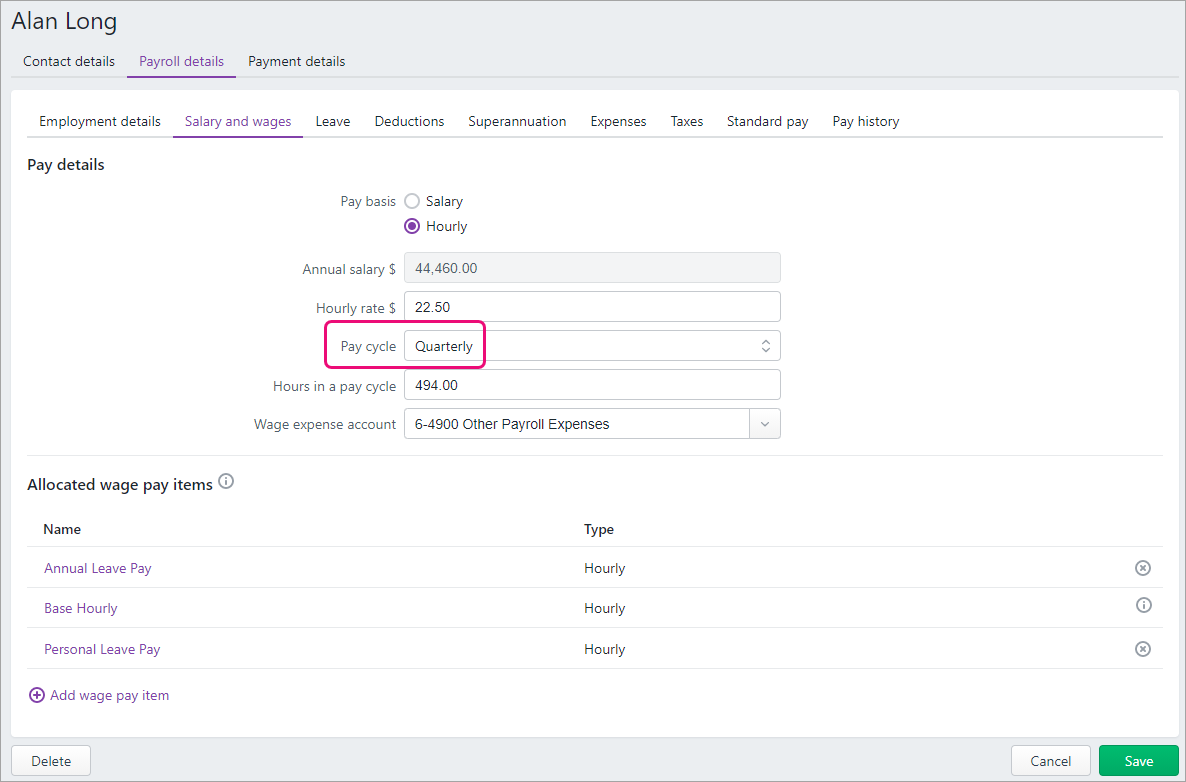The height and width of the screenshot is (782, 1186).
Task: Go to the Superannuation tab
Action: [517, 121]
